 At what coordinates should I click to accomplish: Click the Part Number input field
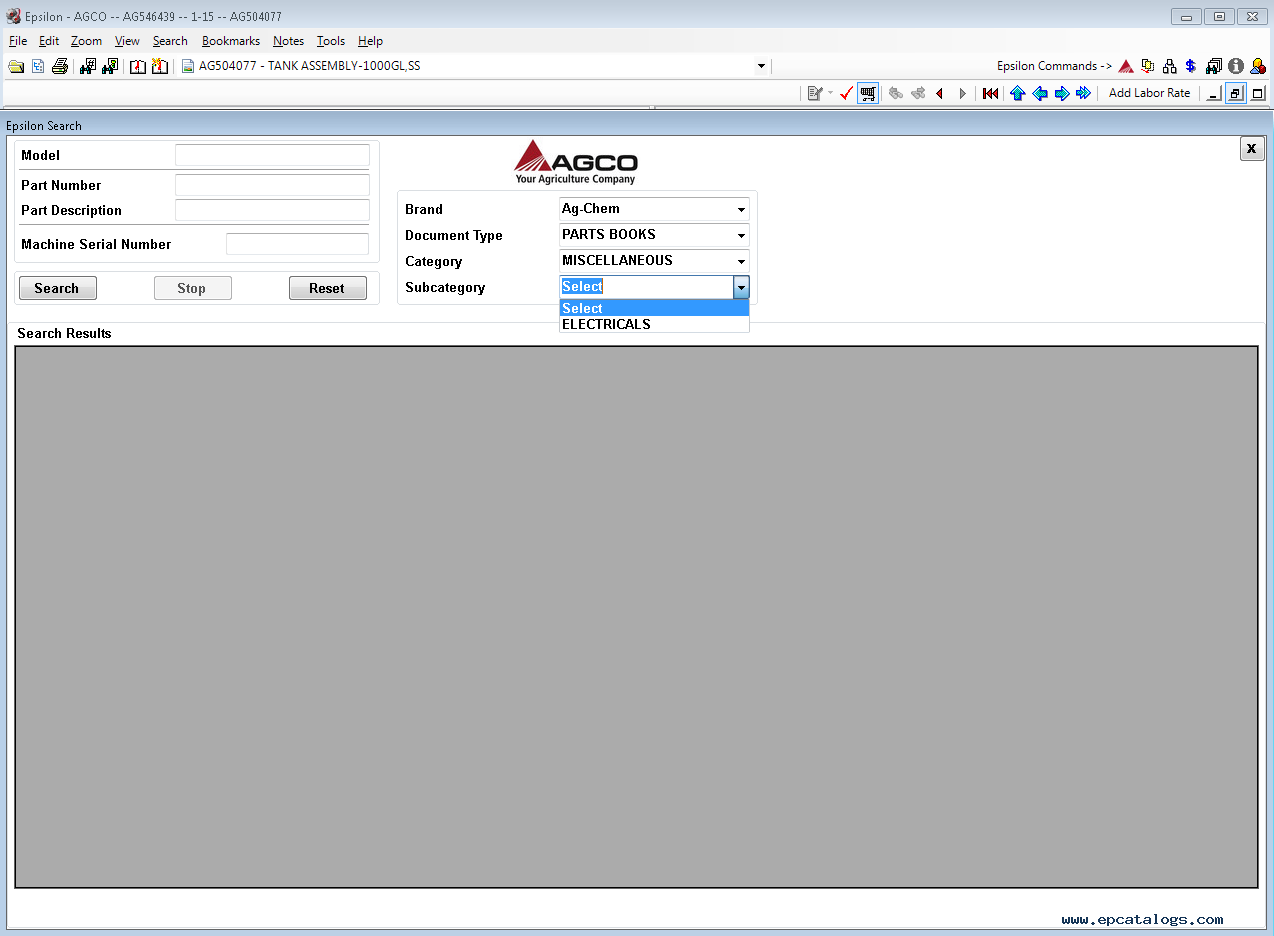[272, 185]
